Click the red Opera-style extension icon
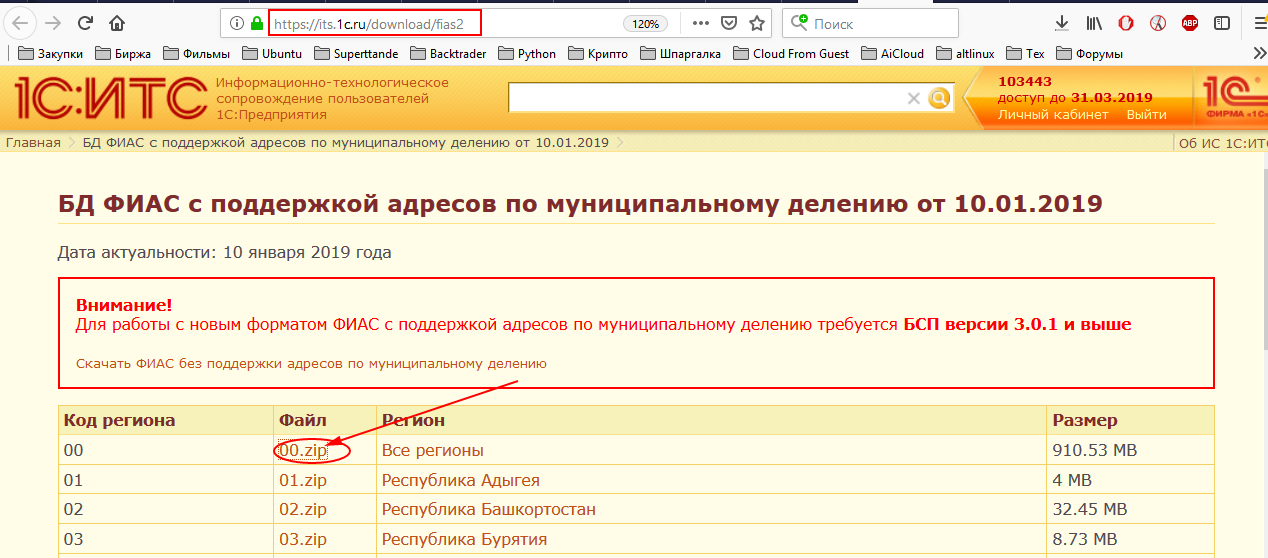The width and height of the screenshot is (1268, 558). 1126,23
